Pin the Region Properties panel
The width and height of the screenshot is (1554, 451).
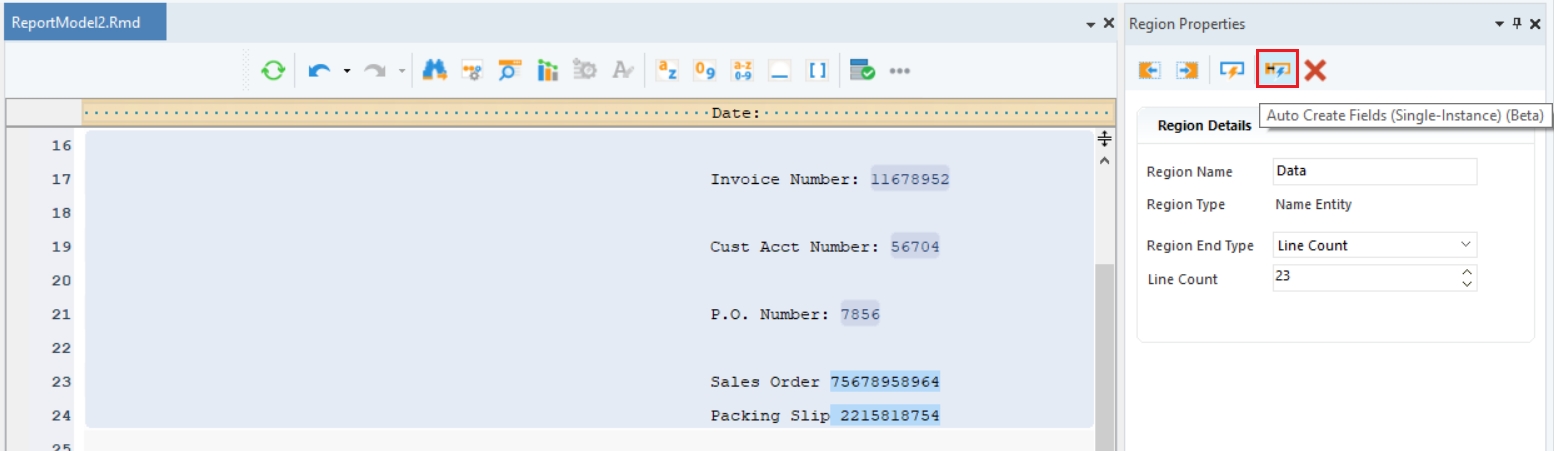(1517, 23)
